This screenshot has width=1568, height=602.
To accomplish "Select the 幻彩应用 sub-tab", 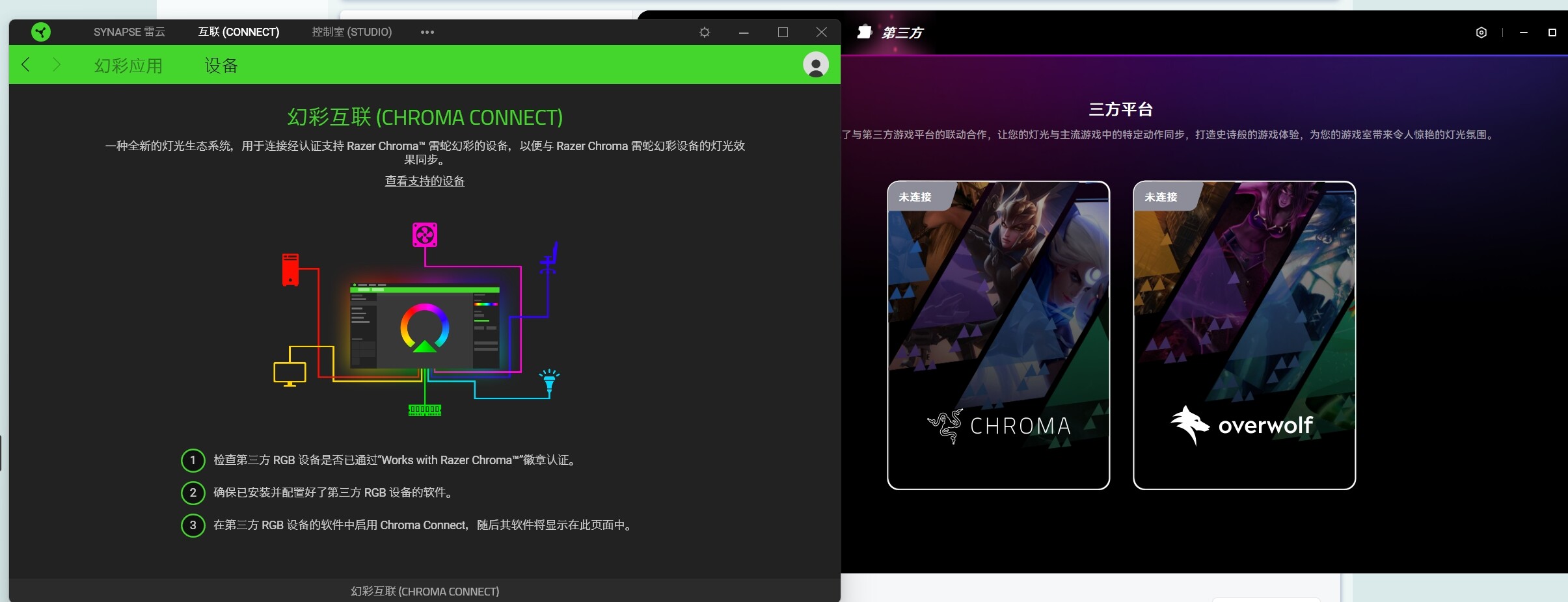I will click(128, 66).
